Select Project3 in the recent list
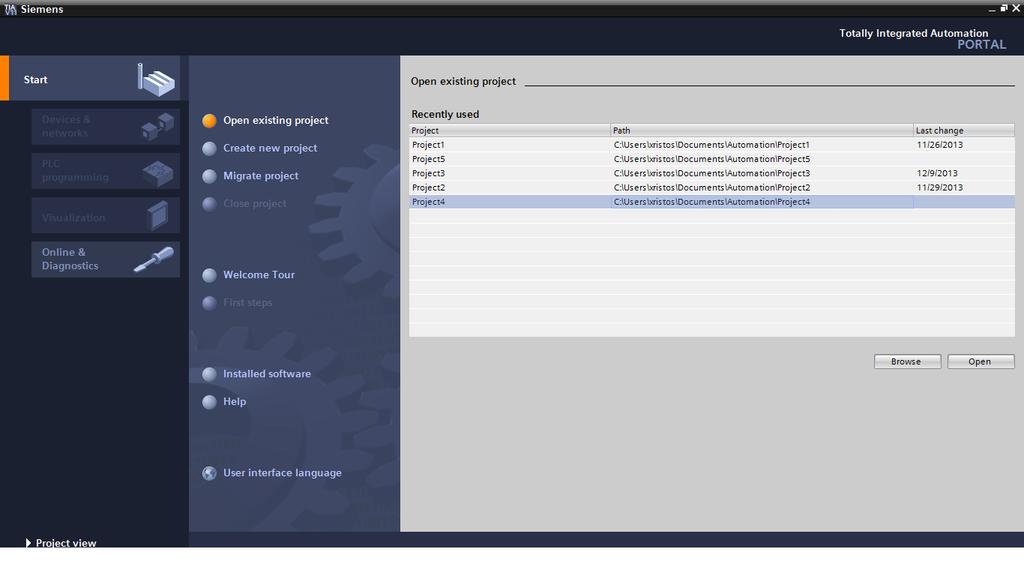 (x=428, y=174)
